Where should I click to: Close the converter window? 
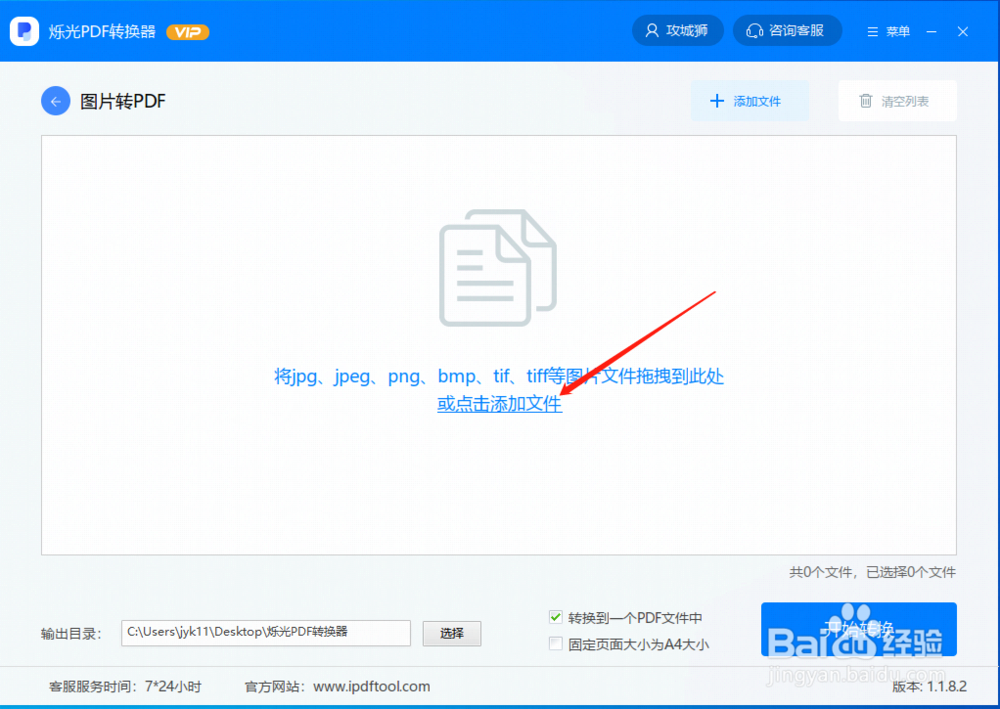(x=963, y=31)
